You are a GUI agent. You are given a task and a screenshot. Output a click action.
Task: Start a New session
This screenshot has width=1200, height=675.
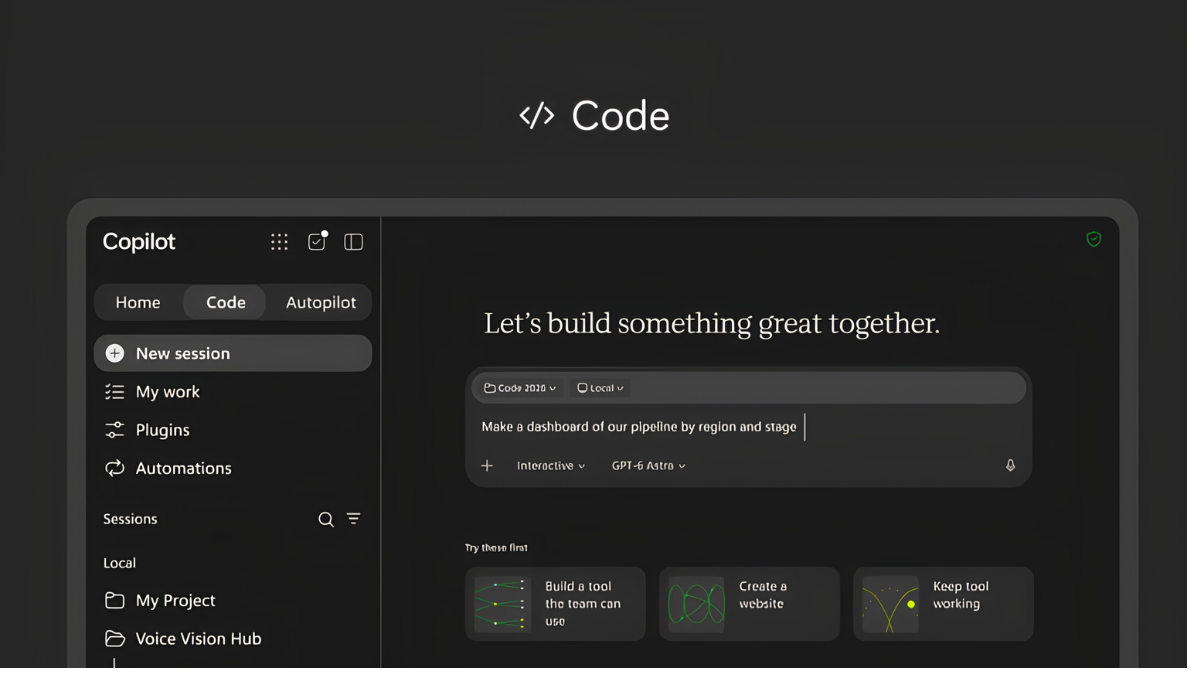coord(233,353)
